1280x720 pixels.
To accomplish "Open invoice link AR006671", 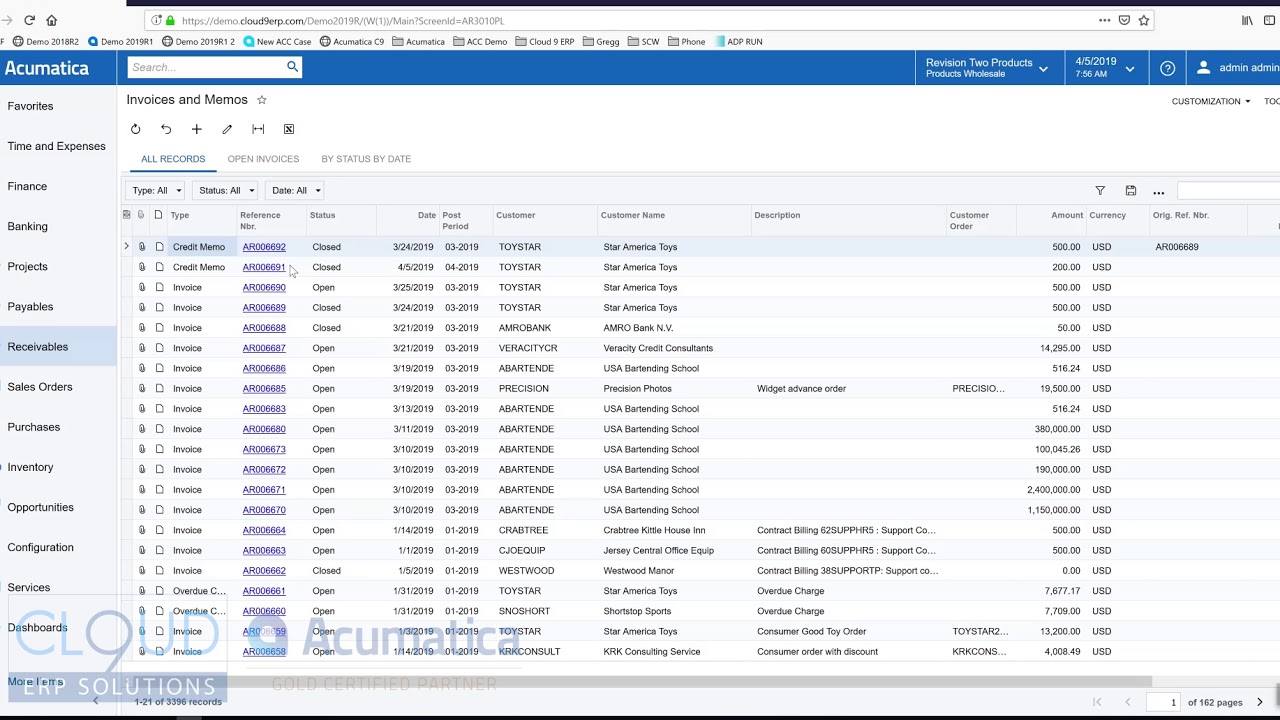I will [264, 490].
